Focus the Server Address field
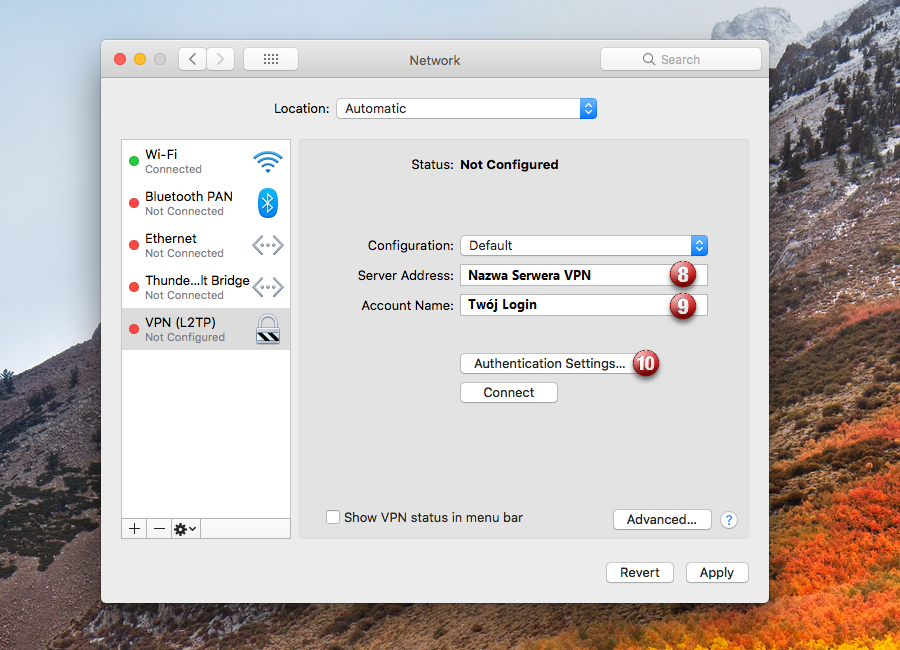Image resolution: width=900 pixels, height=650 pixels. pyautogui.click(x=584, y=275)
